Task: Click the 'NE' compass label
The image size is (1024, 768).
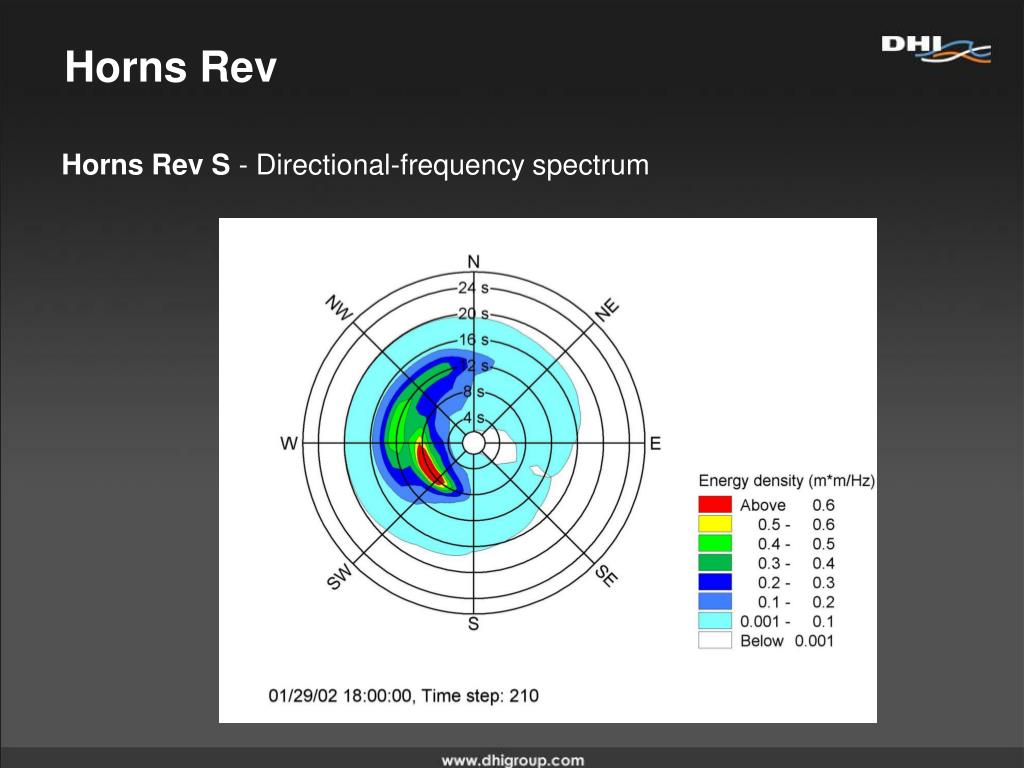Action: (x=607, y=310)
